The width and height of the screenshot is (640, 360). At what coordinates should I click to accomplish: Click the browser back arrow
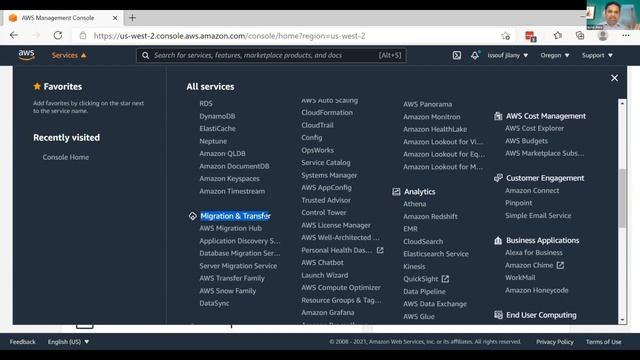(14, 36)
